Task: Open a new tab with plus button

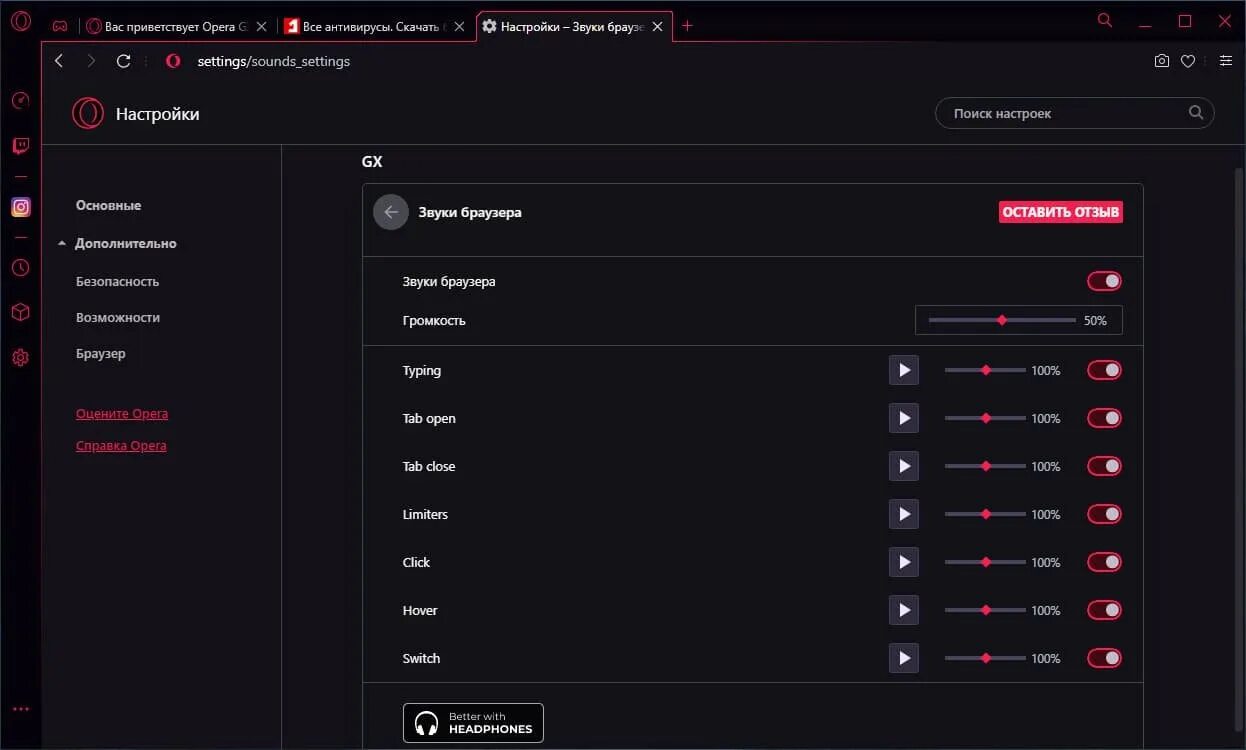Action: (687, 26)
